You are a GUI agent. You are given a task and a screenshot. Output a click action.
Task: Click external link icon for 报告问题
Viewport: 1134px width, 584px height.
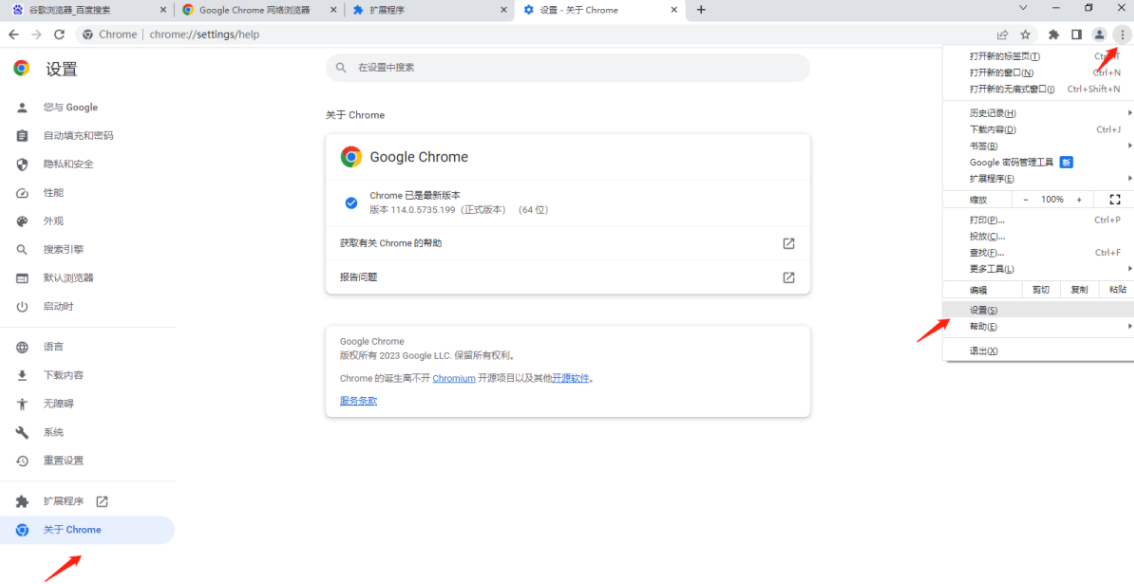(789, 278)
